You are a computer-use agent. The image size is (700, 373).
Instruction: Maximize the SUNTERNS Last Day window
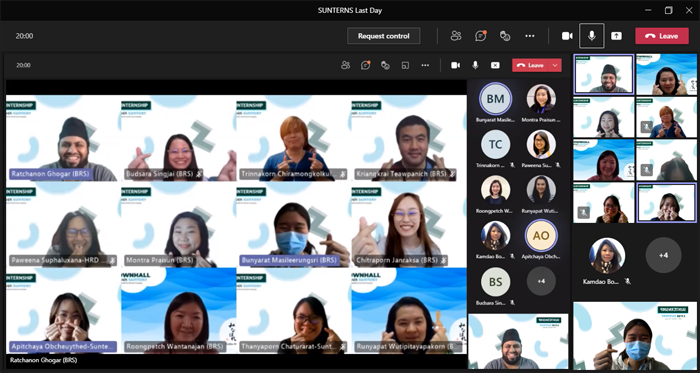pos(668,10)
